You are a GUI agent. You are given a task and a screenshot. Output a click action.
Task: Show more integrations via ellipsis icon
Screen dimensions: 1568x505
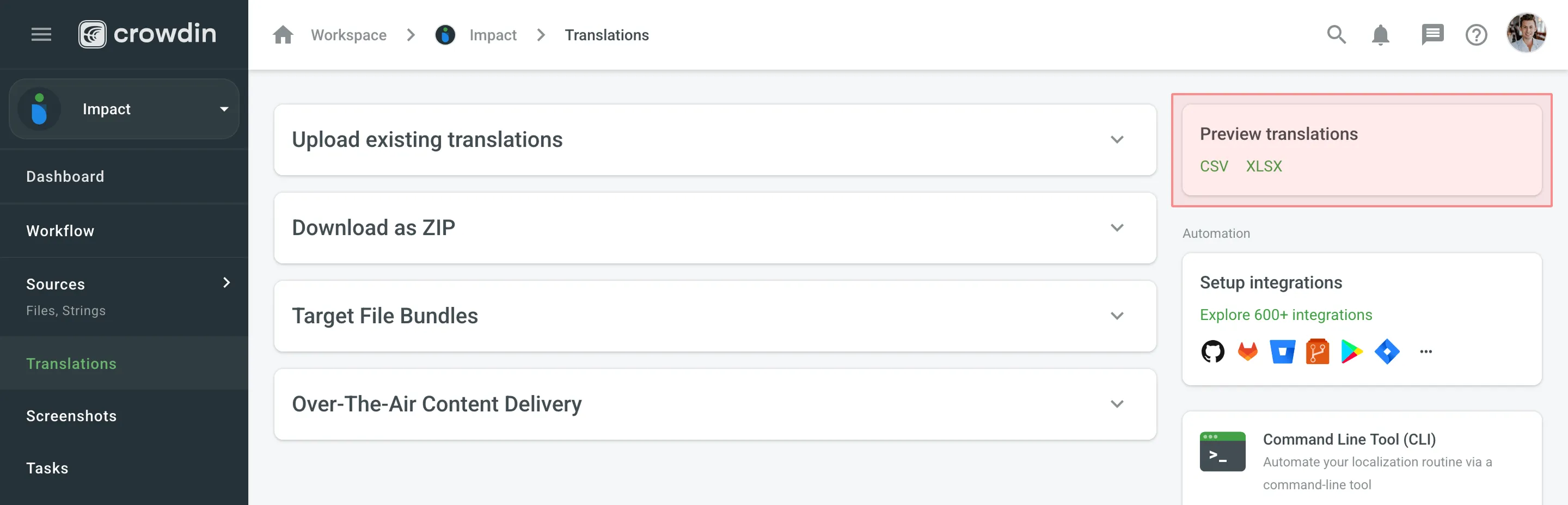(1425, 352)
